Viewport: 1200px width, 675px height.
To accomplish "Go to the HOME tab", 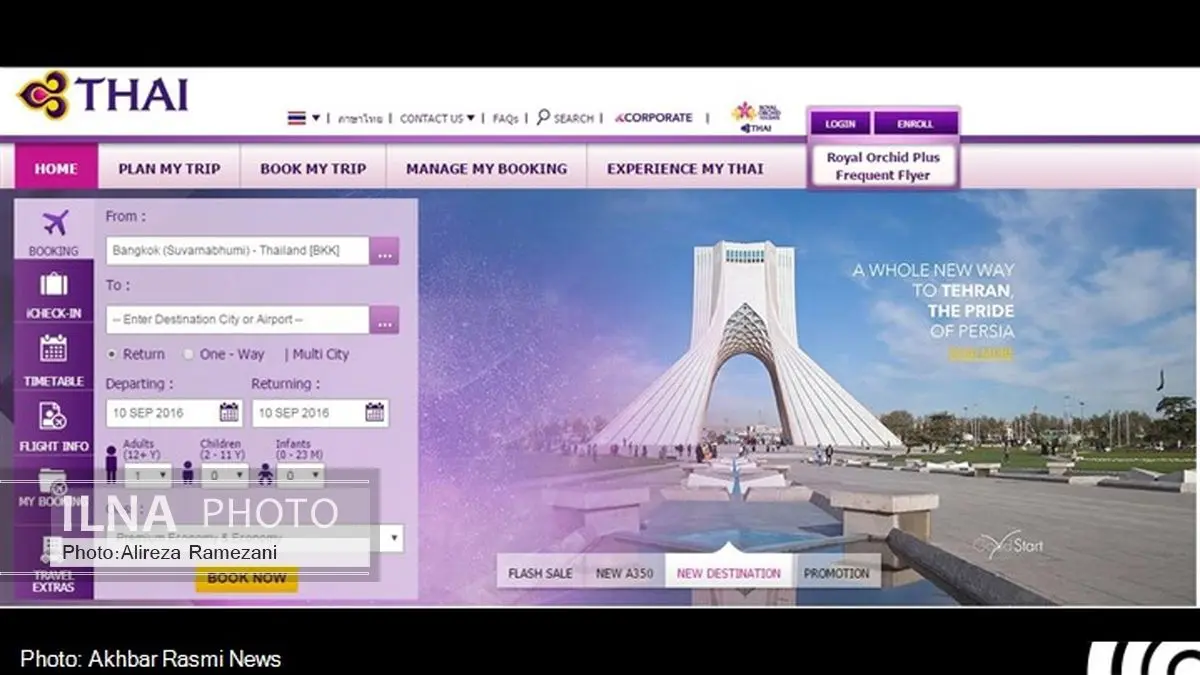I will click(56, 169).
